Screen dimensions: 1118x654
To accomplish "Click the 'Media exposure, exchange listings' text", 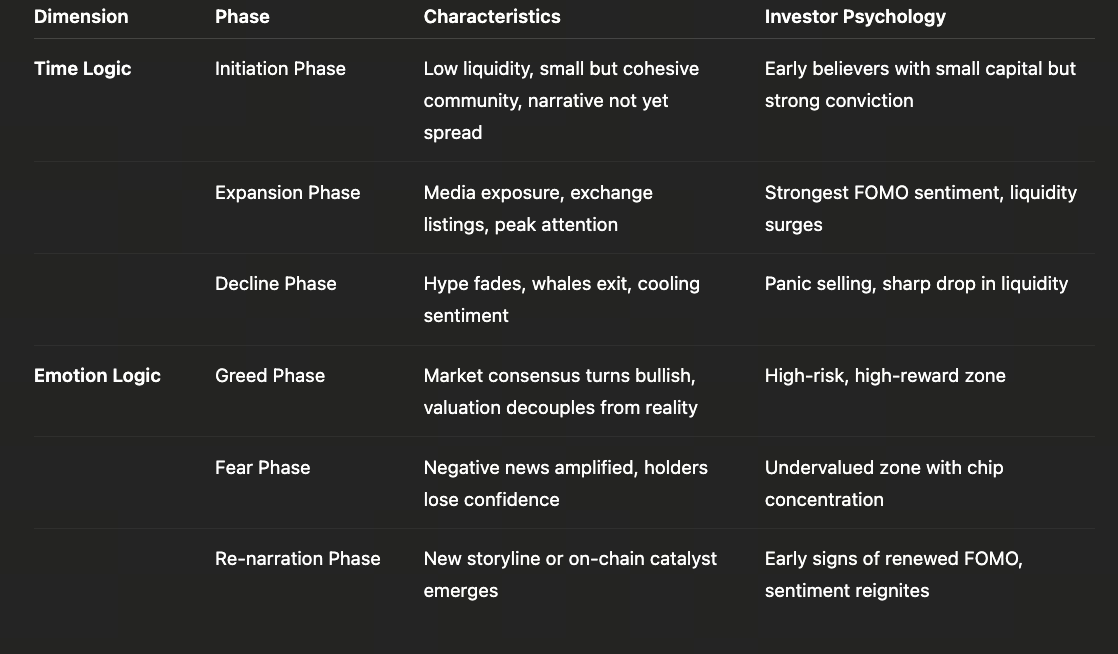I will coord(538,193).
